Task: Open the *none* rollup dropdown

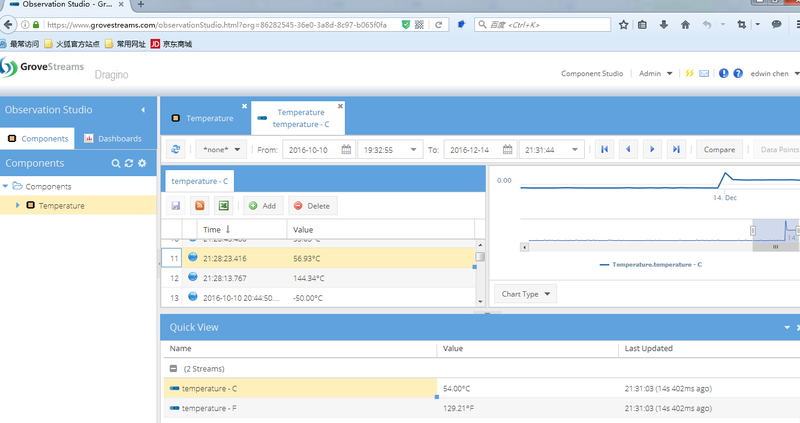Action: (x=221, y=150)
